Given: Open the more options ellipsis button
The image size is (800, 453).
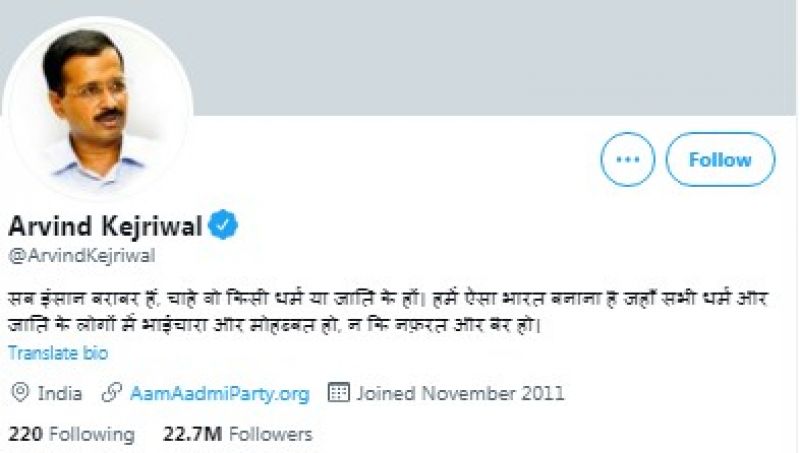Looking at the screenshot, I should point(627,159).
